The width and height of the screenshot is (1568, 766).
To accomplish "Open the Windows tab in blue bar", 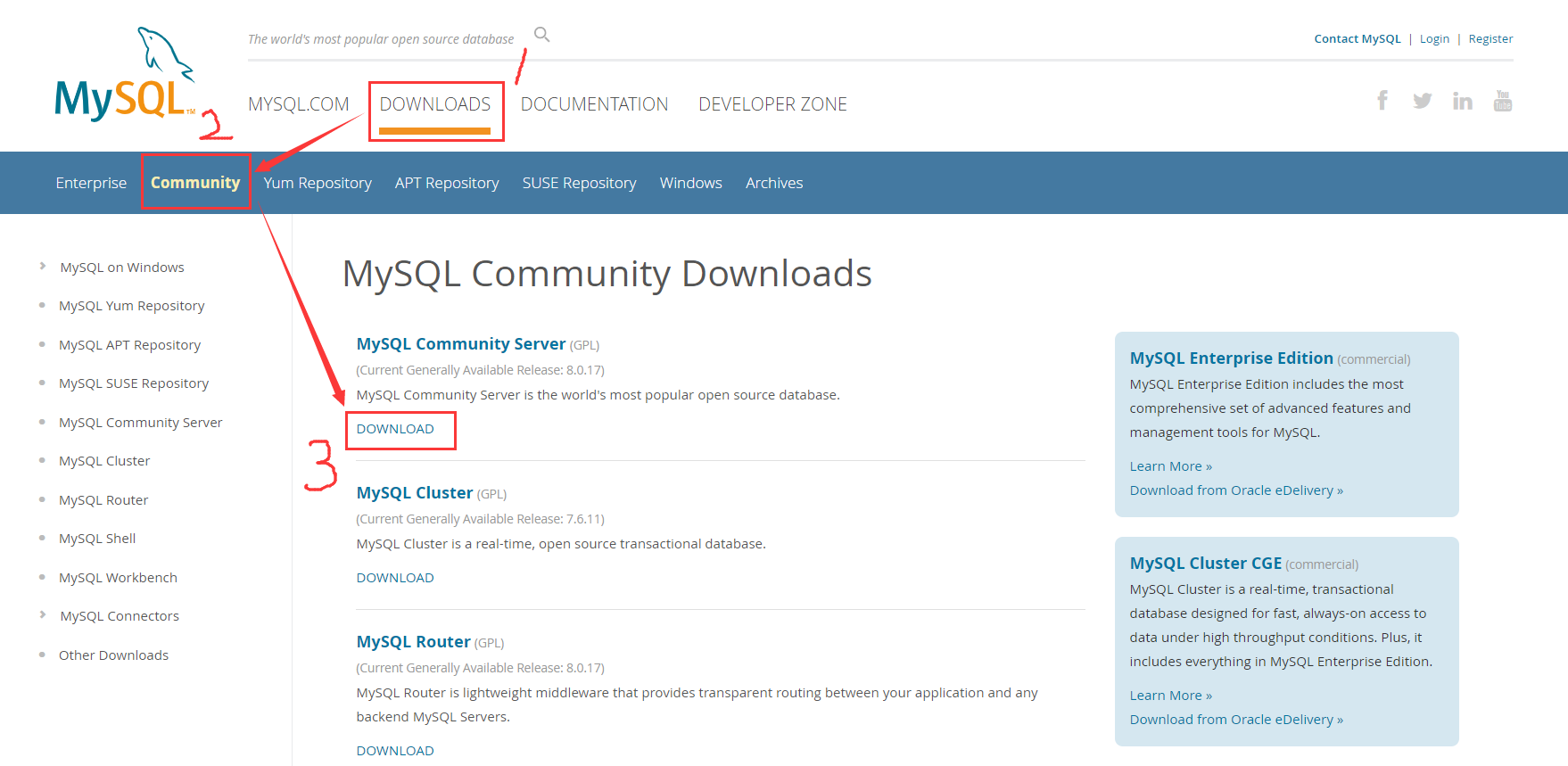I will pyautogui.click(x=691, y=183).
